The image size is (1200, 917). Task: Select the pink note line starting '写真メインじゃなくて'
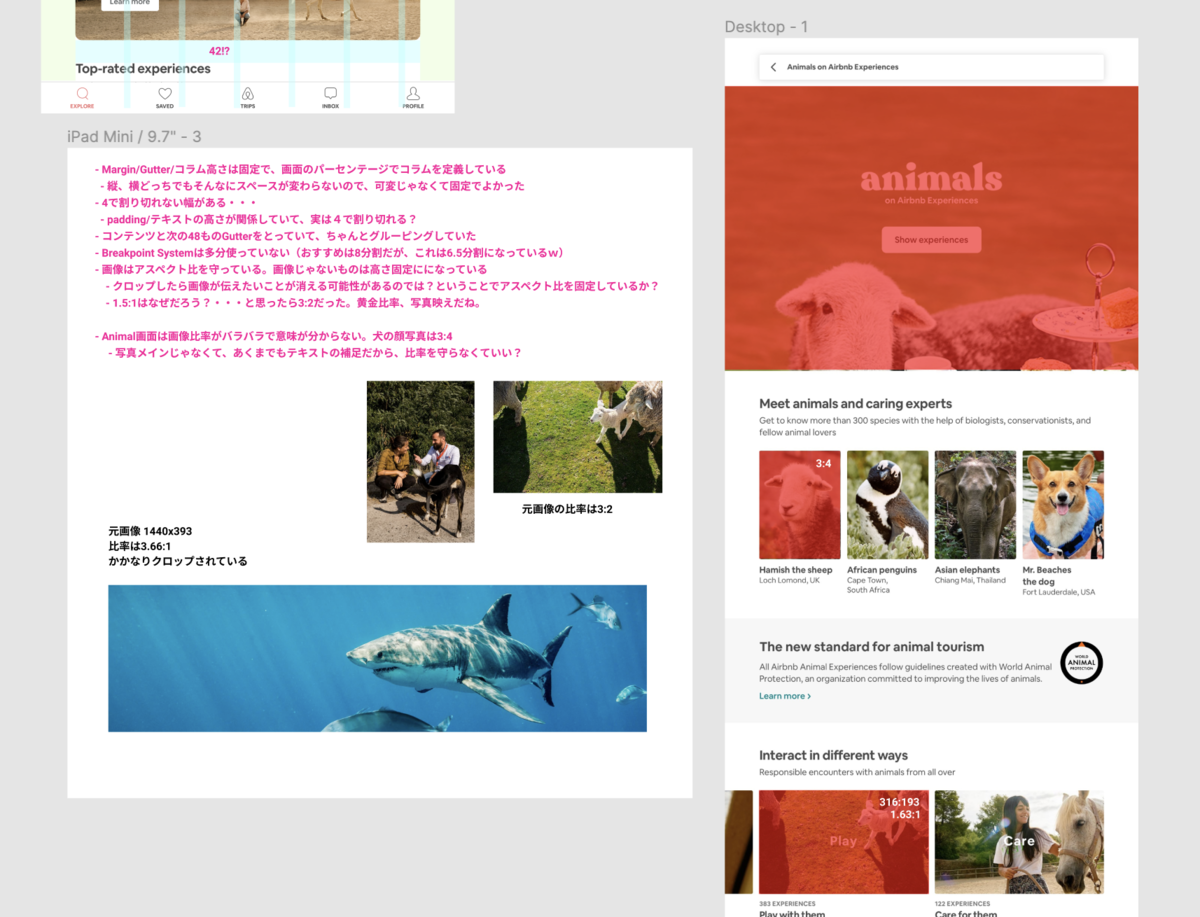[x=315, y=353]
